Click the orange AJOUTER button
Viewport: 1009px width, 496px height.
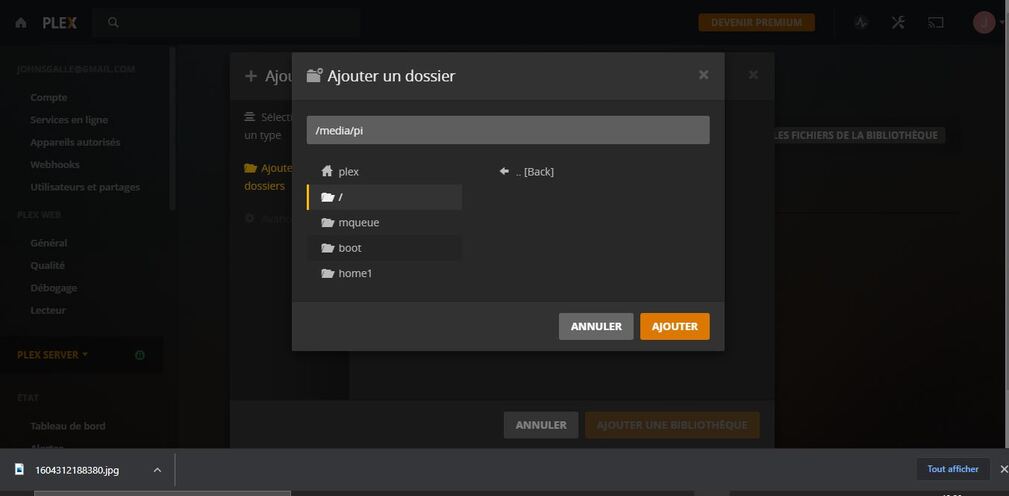pyautogui.click(x=674, y=326)
